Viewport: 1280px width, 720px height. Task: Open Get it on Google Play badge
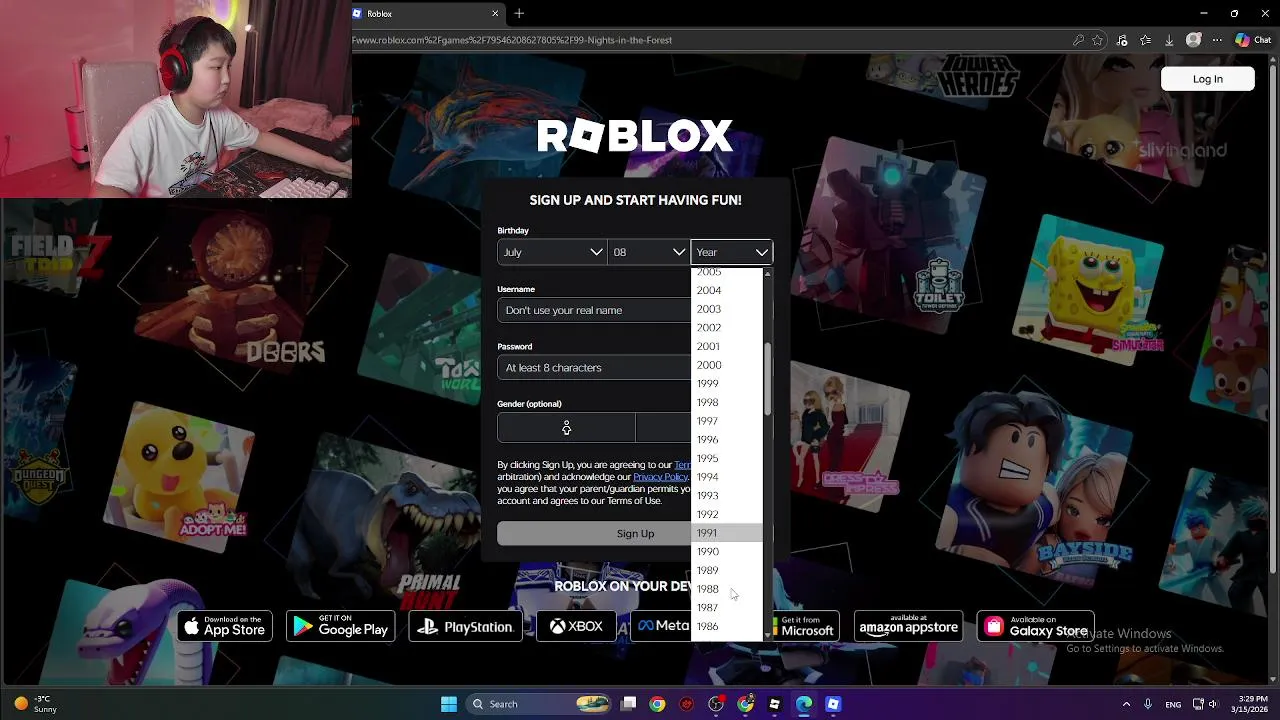pos(341,627)
